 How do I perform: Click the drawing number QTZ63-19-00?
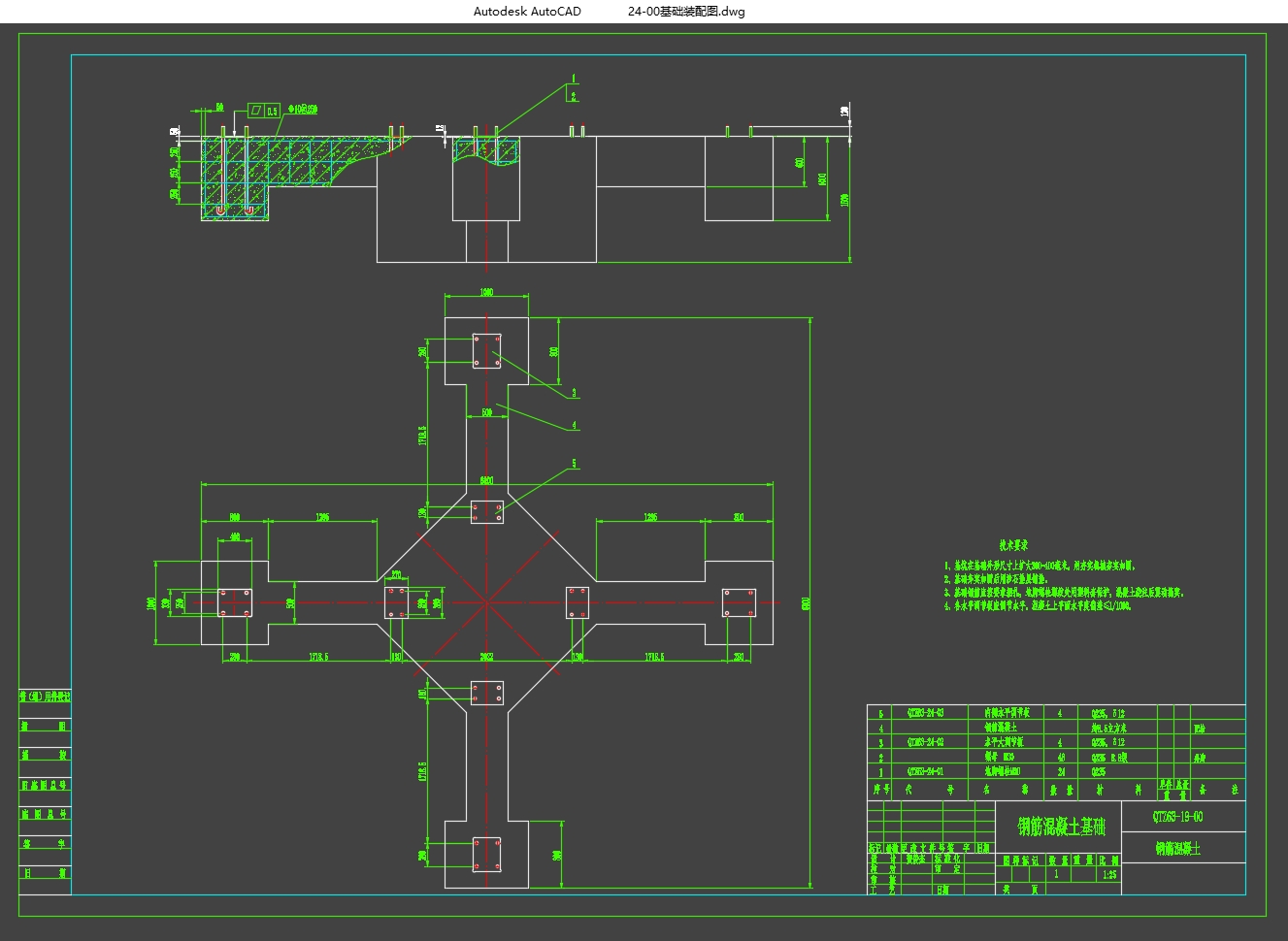click(1177, 817)
